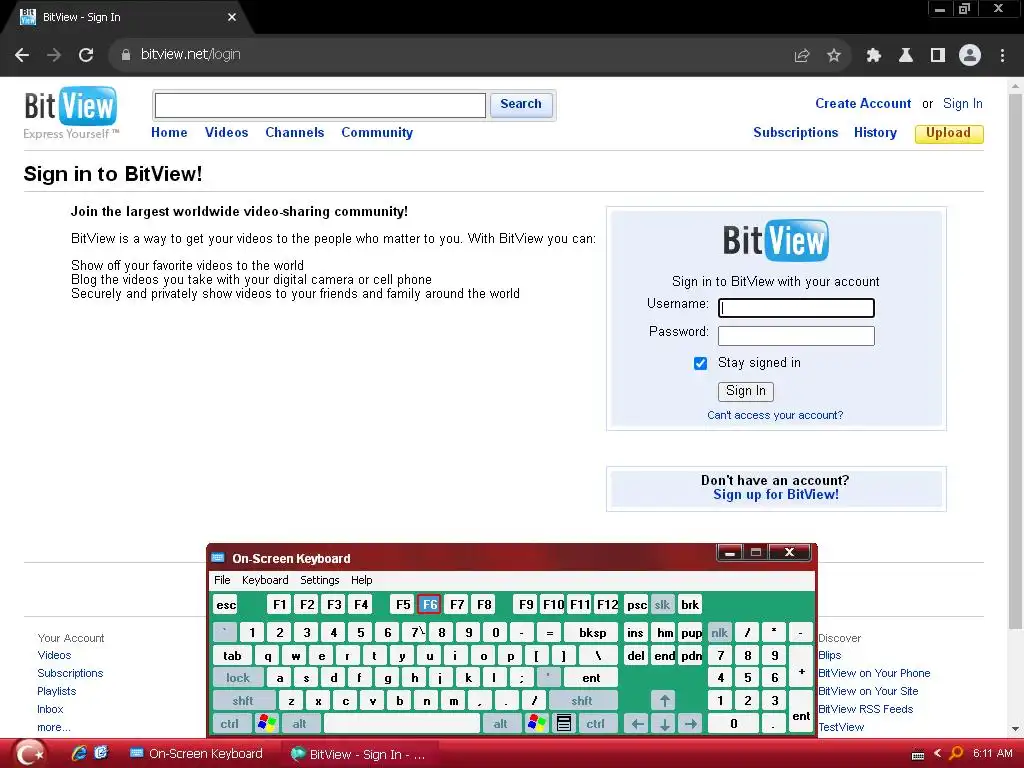The width and height of the screenshot is (1024, 768).
Task: Click the left arrow key on keyboard
Action: click(637, 724)
